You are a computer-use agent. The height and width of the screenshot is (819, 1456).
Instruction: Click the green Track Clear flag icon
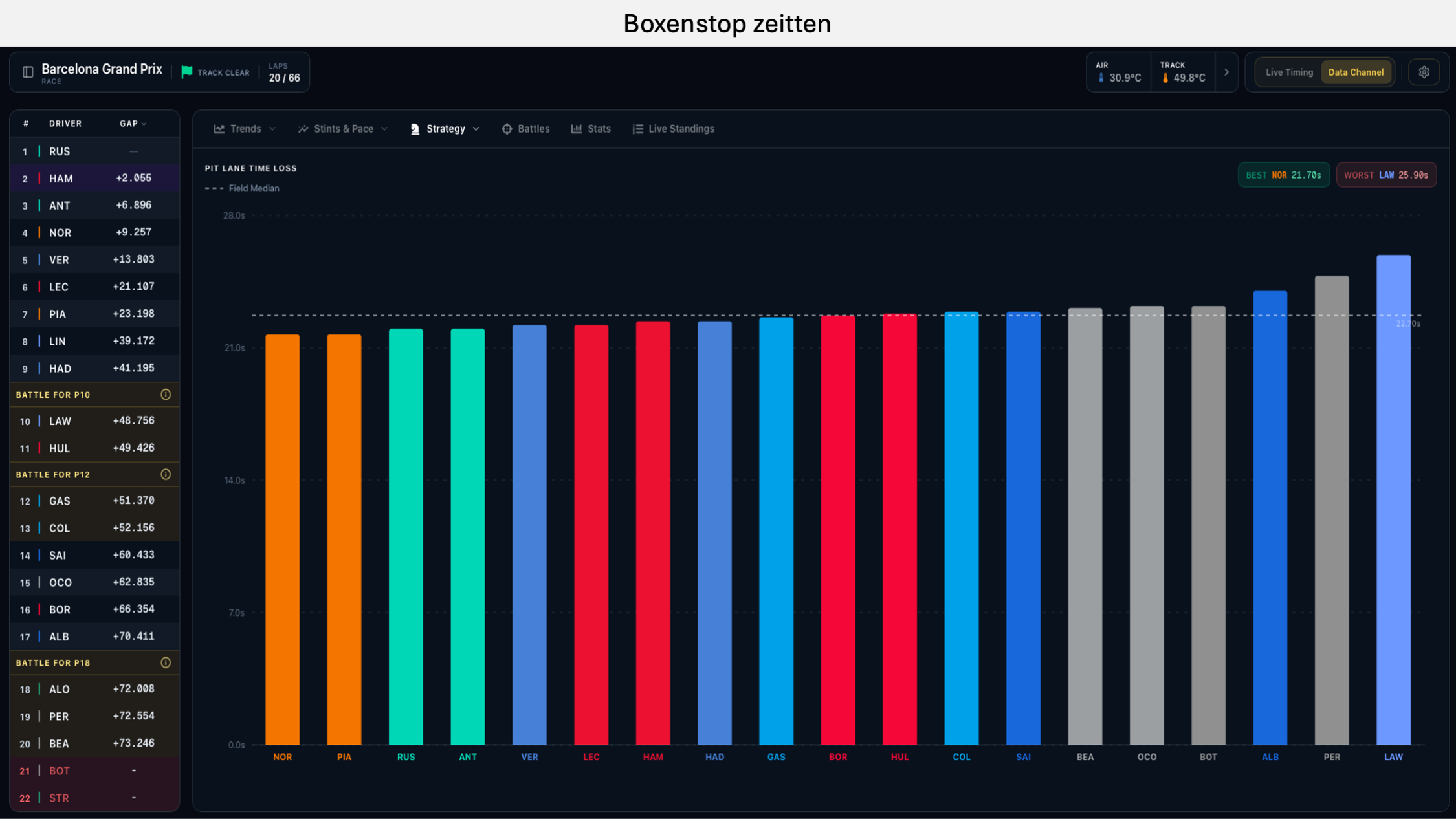[187, 72]
